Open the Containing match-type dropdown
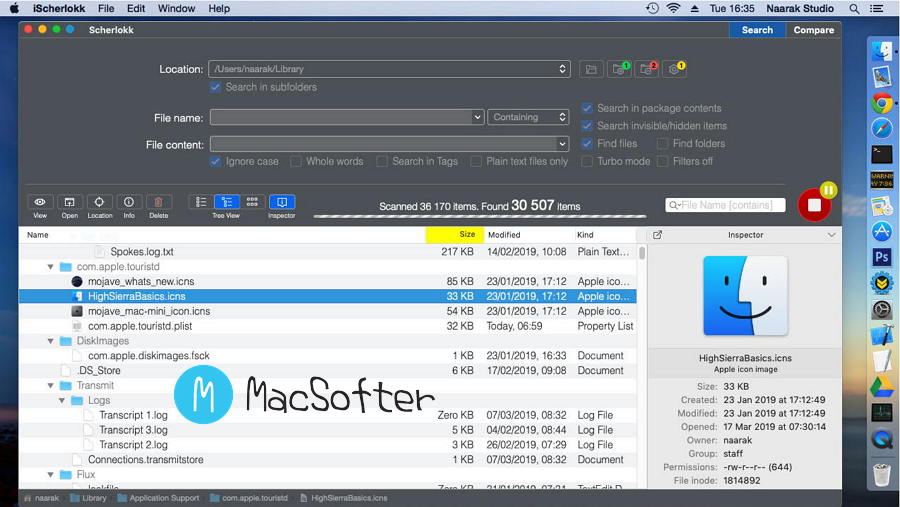The image size is (900, 507). (x=528, y=117)
